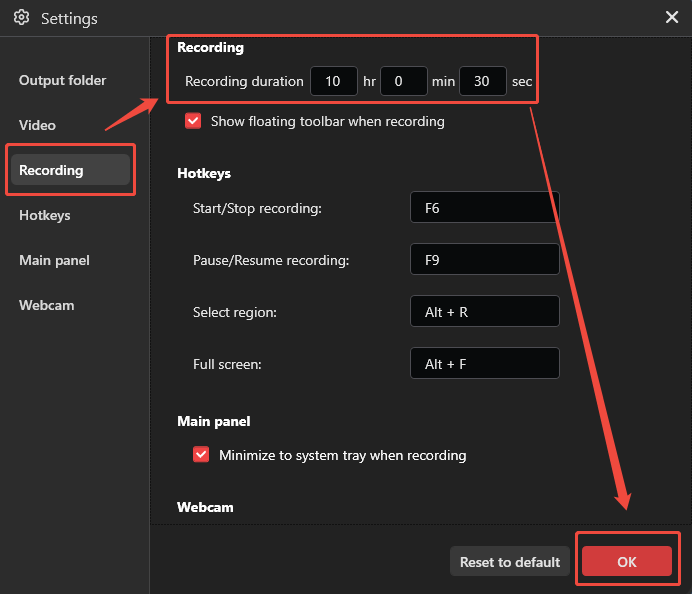Select the Recording section in sidebar
The image size is (692, 594).
point(71,170)
